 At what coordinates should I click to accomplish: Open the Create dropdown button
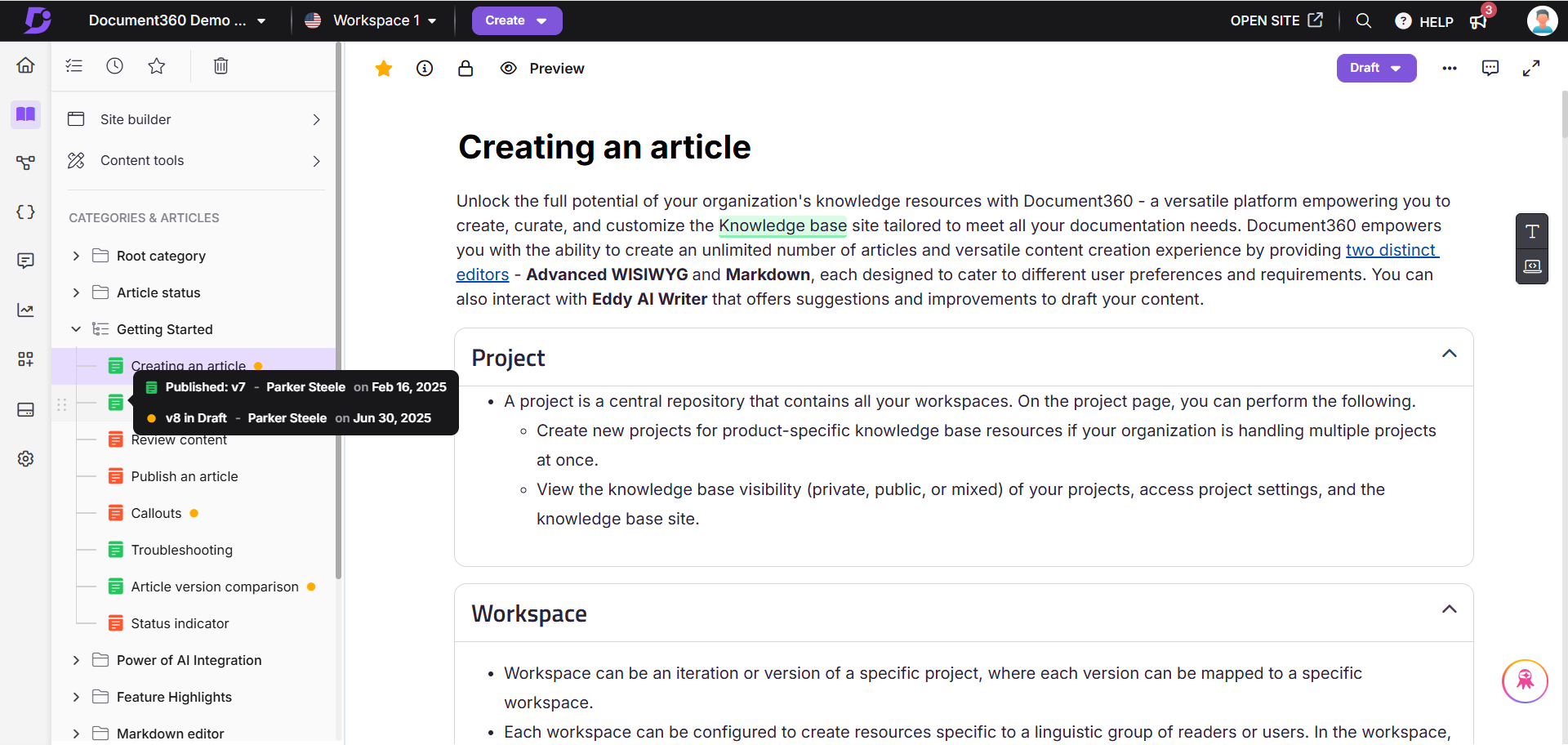(x=517, y=20)
